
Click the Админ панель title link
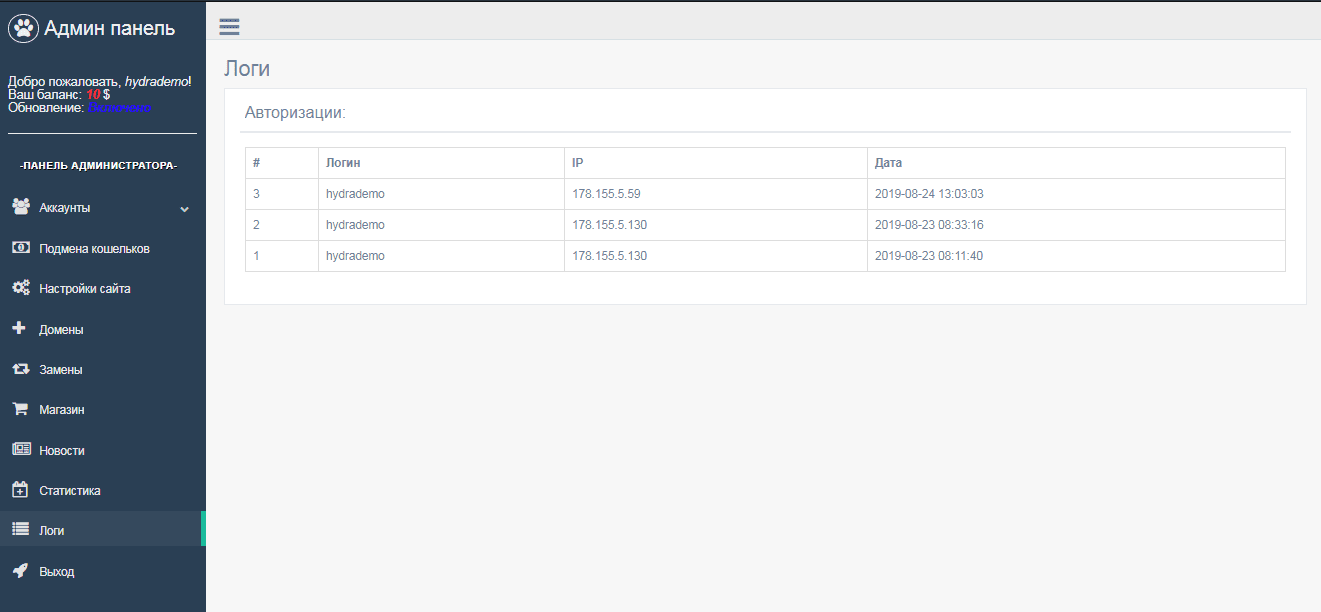[x=110, y=29]
